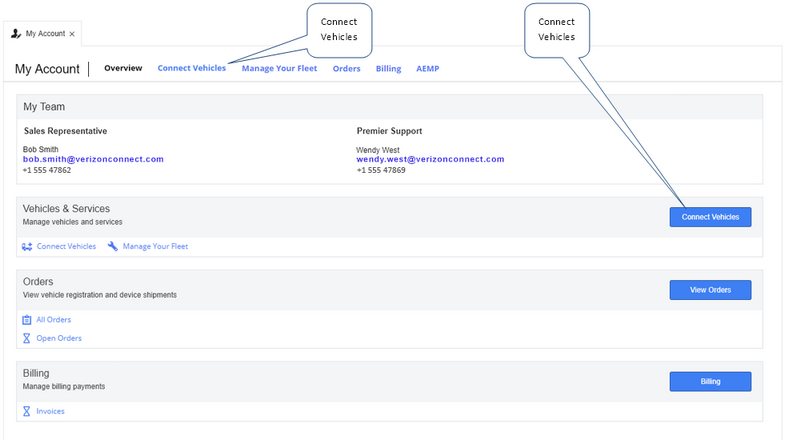785x440 pixels.
Task: Click the My Team section heading
Action: (44, 107)
